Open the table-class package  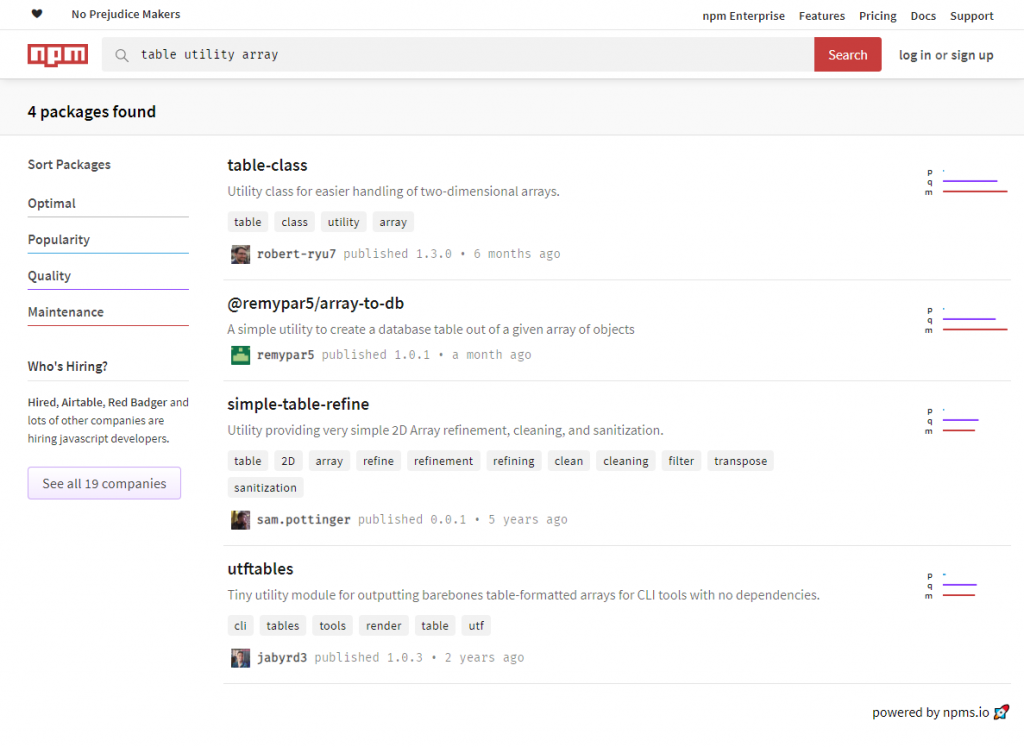pos(267,165)
